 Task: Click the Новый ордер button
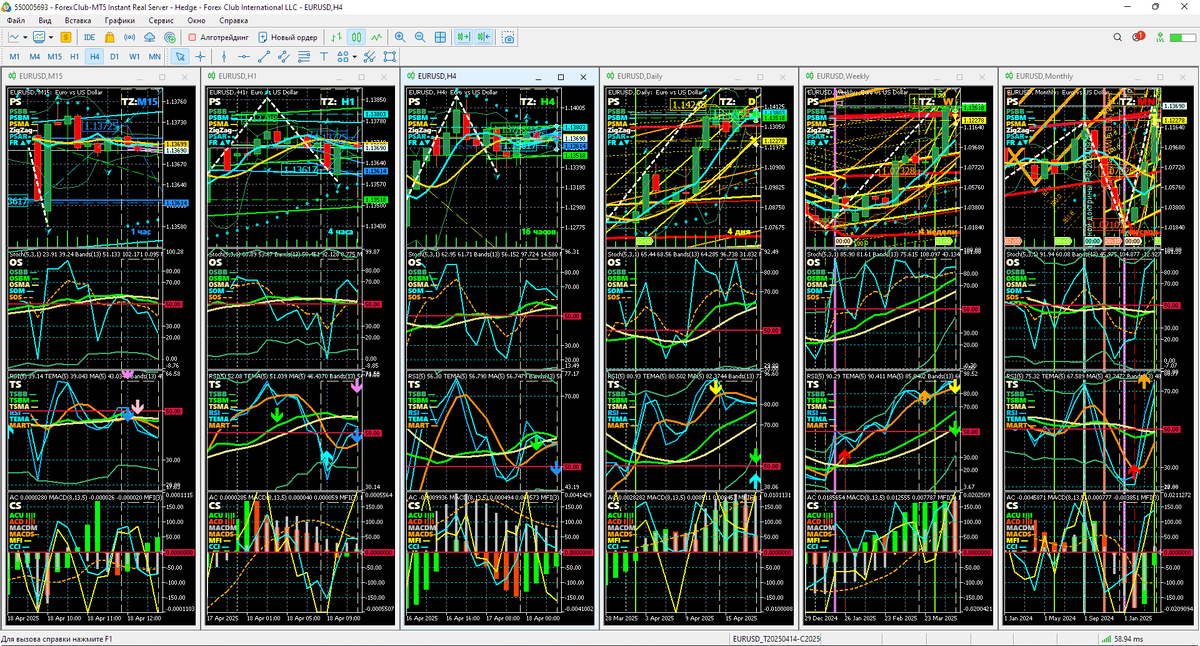tap(288, 37)
